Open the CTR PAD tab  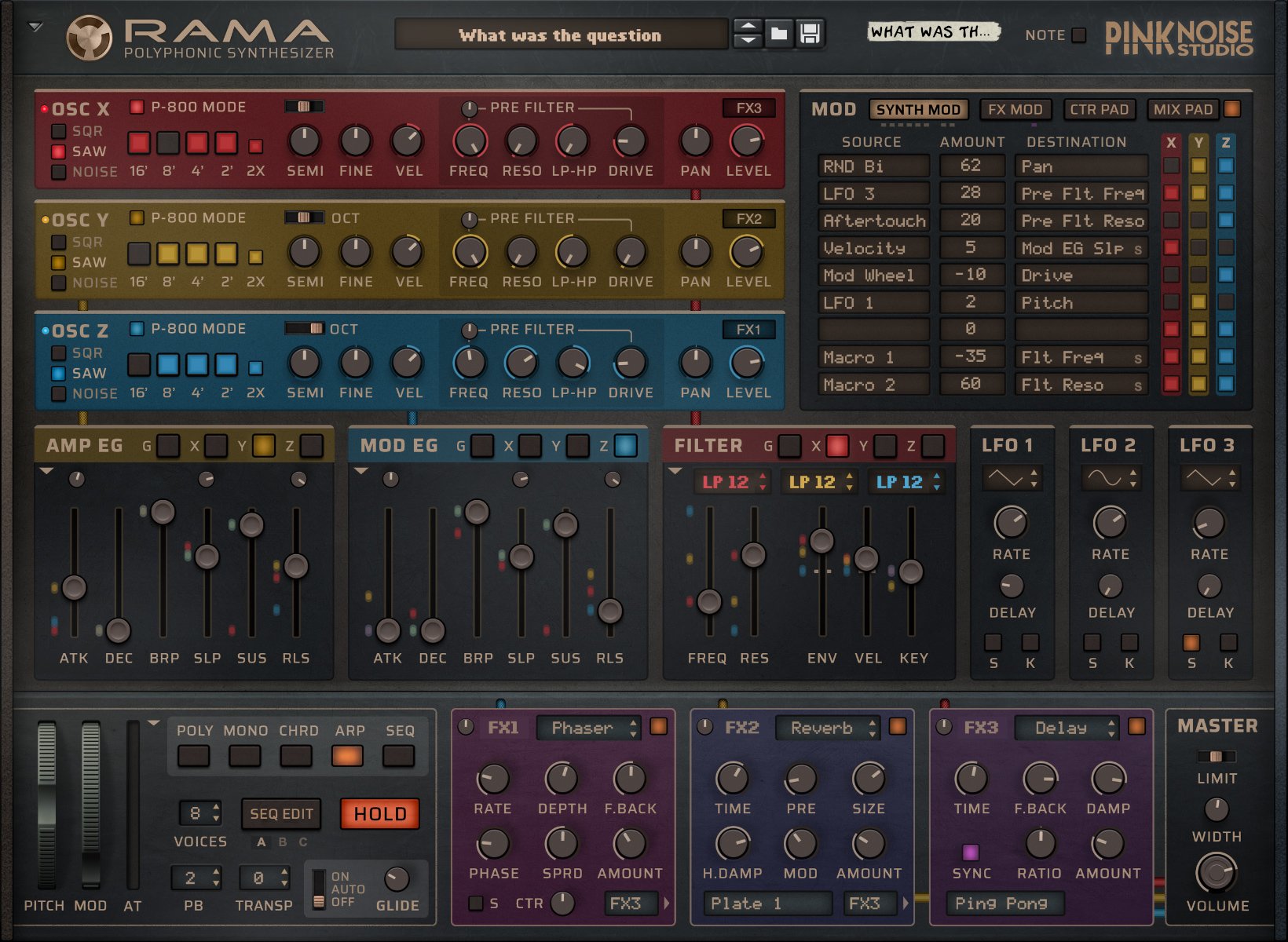coord(1100,109)
